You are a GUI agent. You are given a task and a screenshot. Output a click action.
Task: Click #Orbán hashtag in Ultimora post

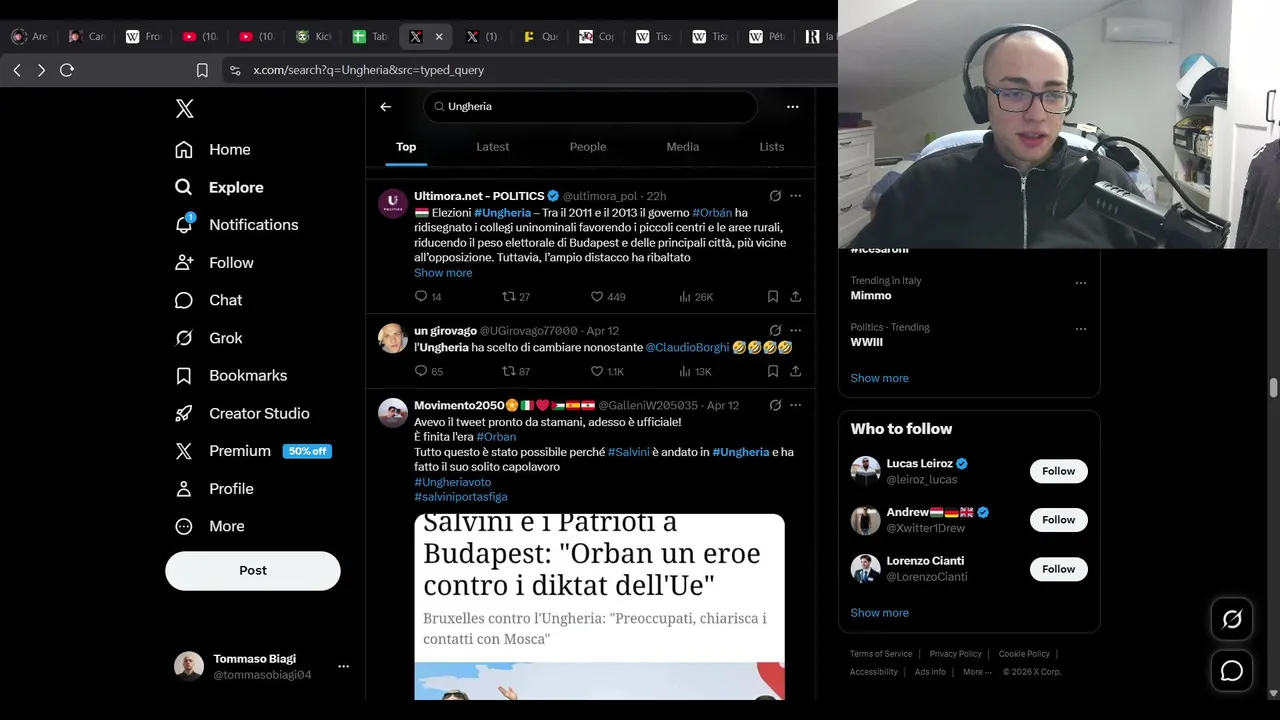(x=712, y=213)
